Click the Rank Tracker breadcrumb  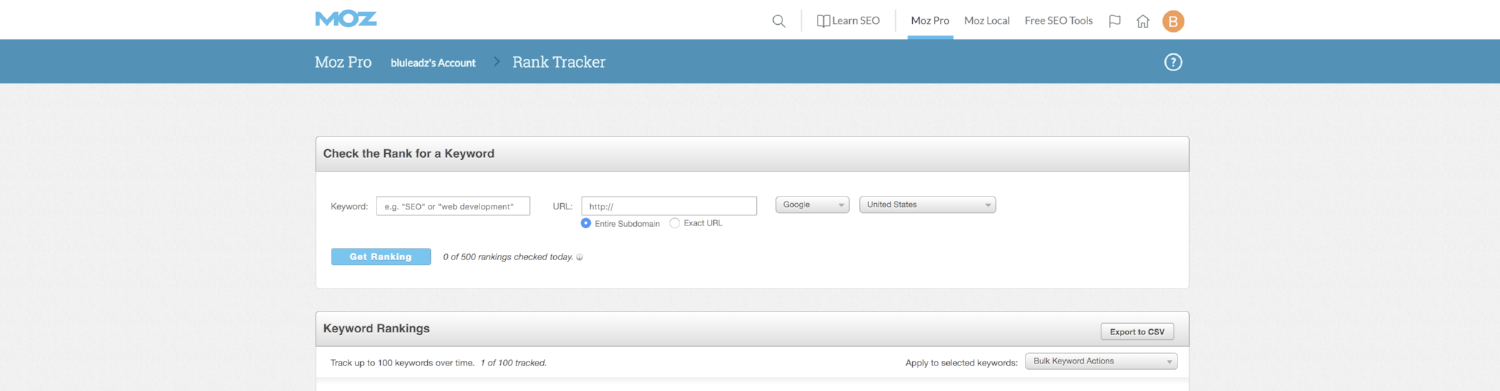click(x=559, y=62)
